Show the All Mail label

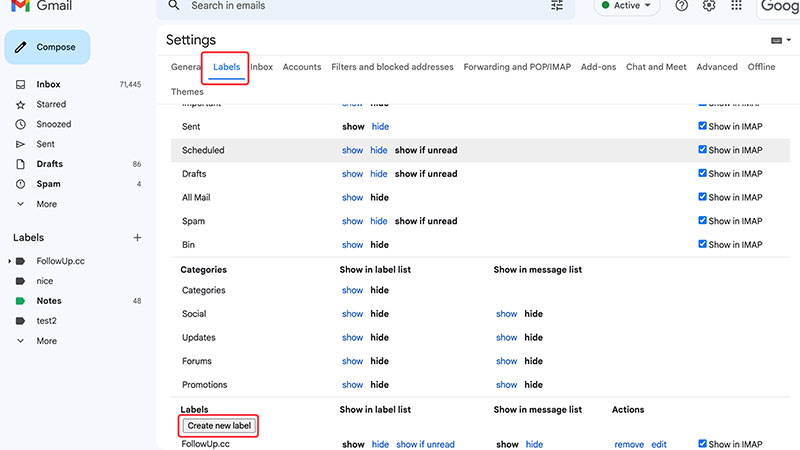click(353, 197)
